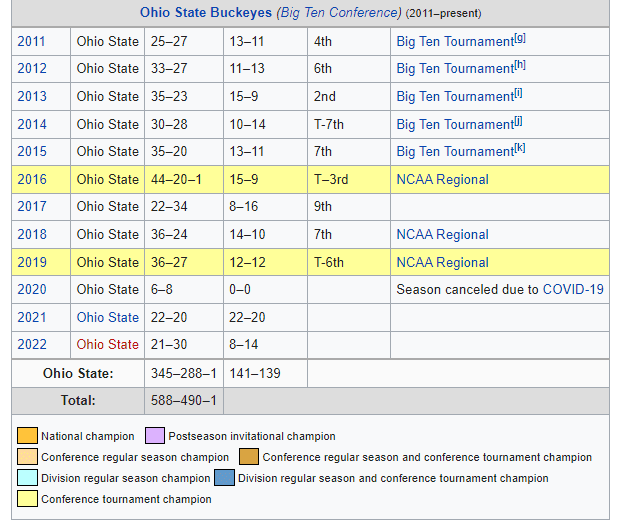Open the 2012 season link
Viewport: 625px width, 526px height.
tap(32, 69)
